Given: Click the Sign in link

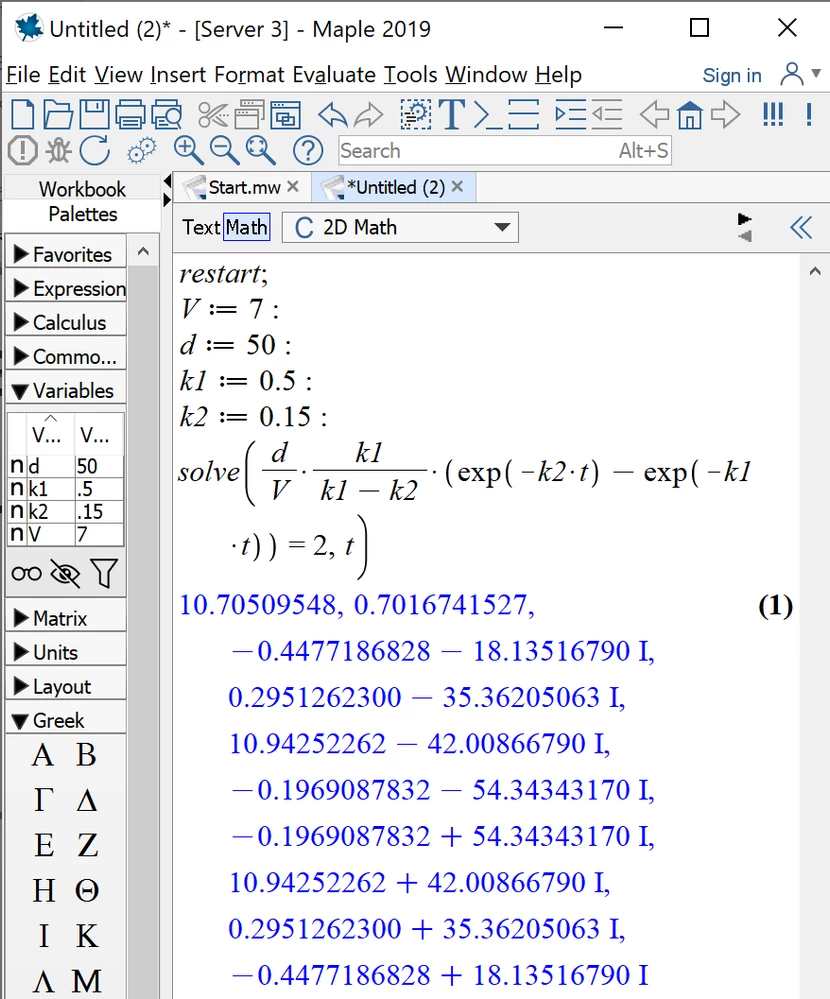Looking at the screenshot, I should tap(732, 76).
